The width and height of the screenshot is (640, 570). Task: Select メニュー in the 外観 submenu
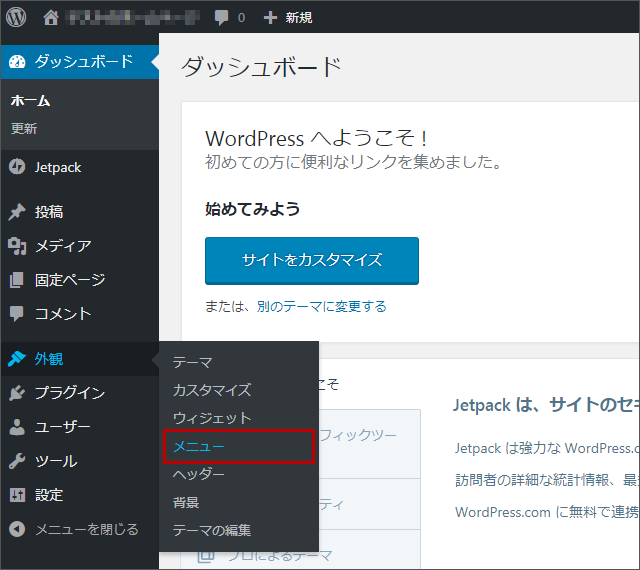point(199,446)
